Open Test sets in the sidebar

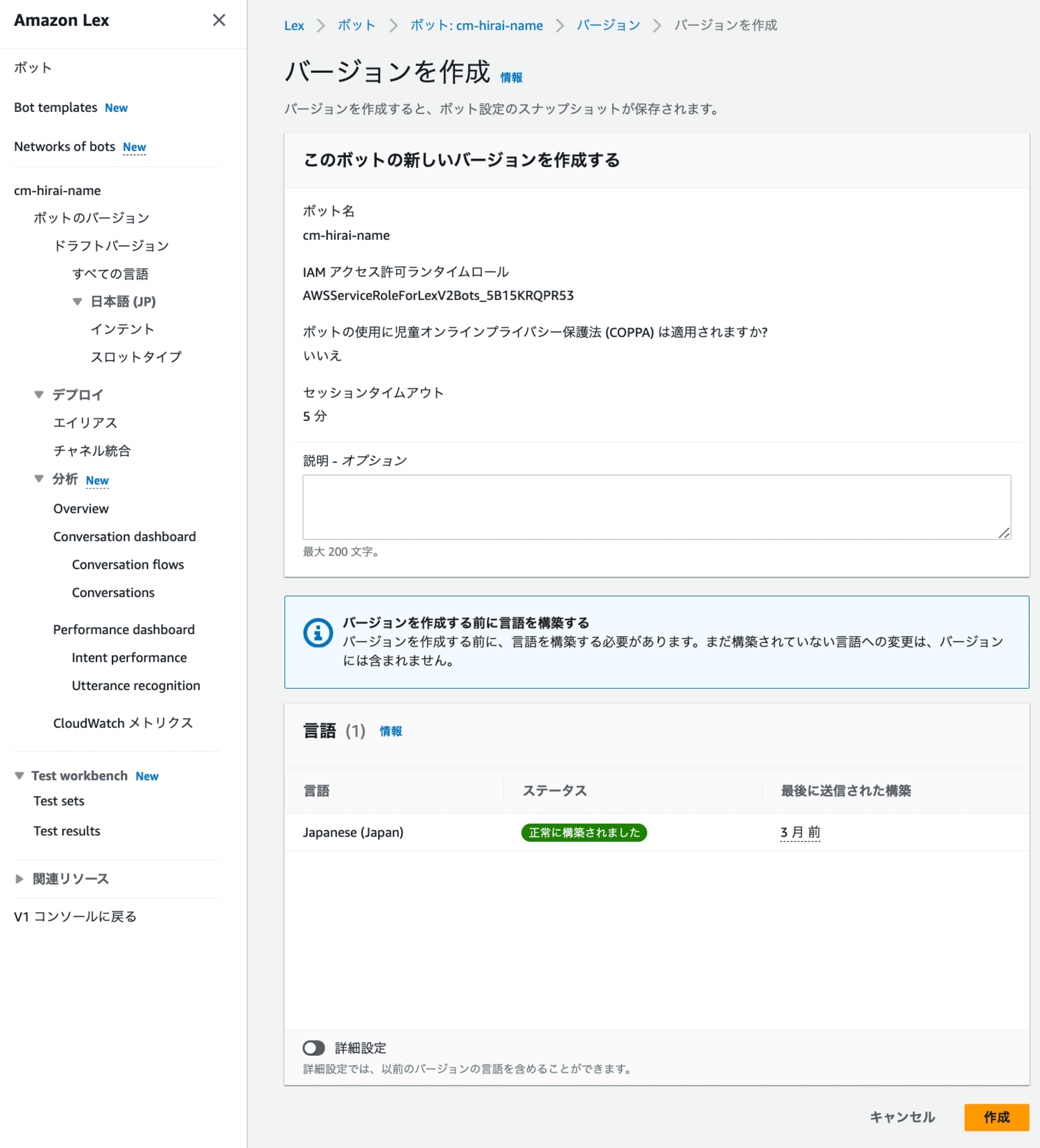pyautogui.click(x=59, y=801)
